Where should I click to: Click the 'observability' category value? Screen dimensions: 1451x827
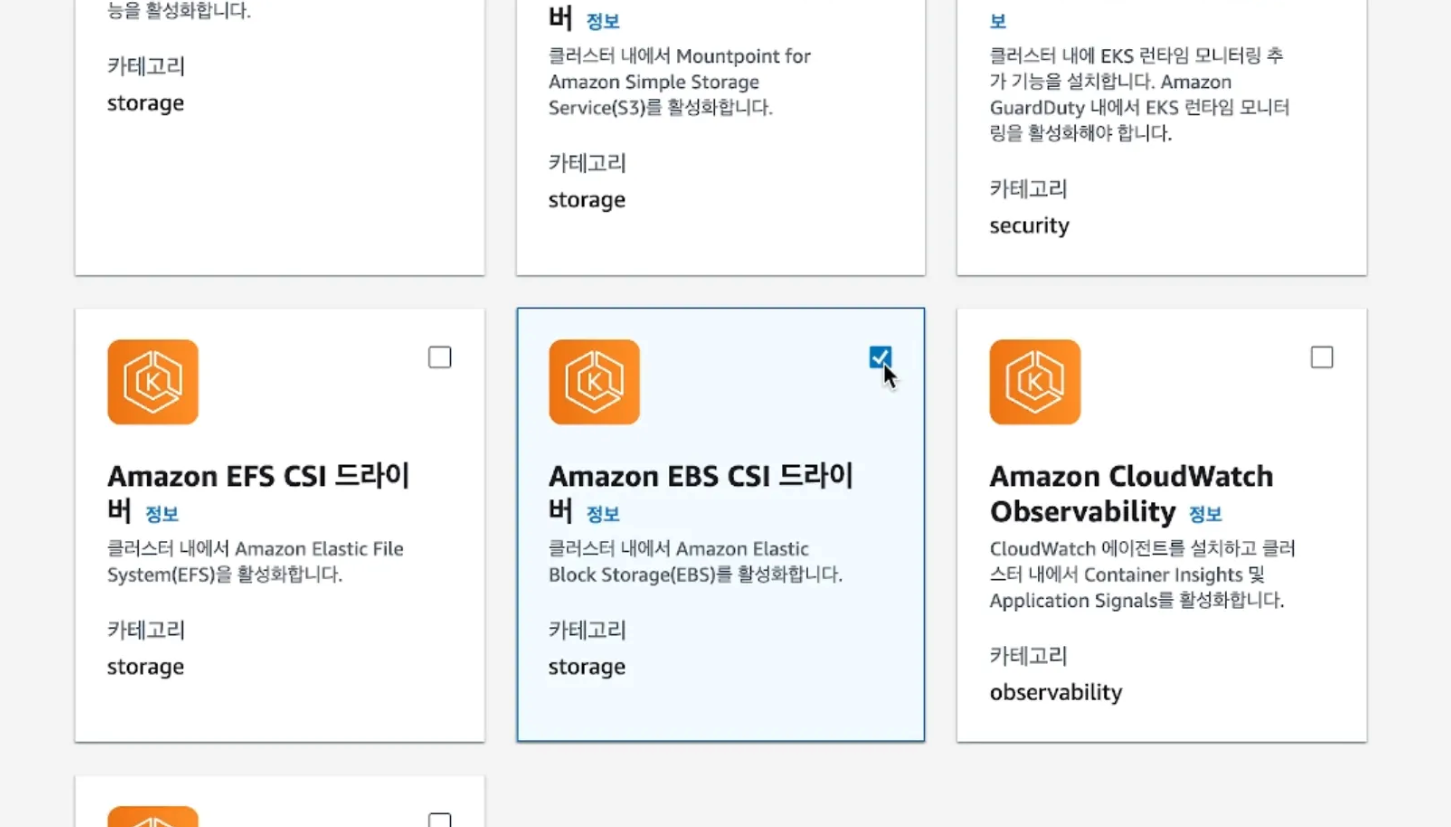pos(1056,692)
